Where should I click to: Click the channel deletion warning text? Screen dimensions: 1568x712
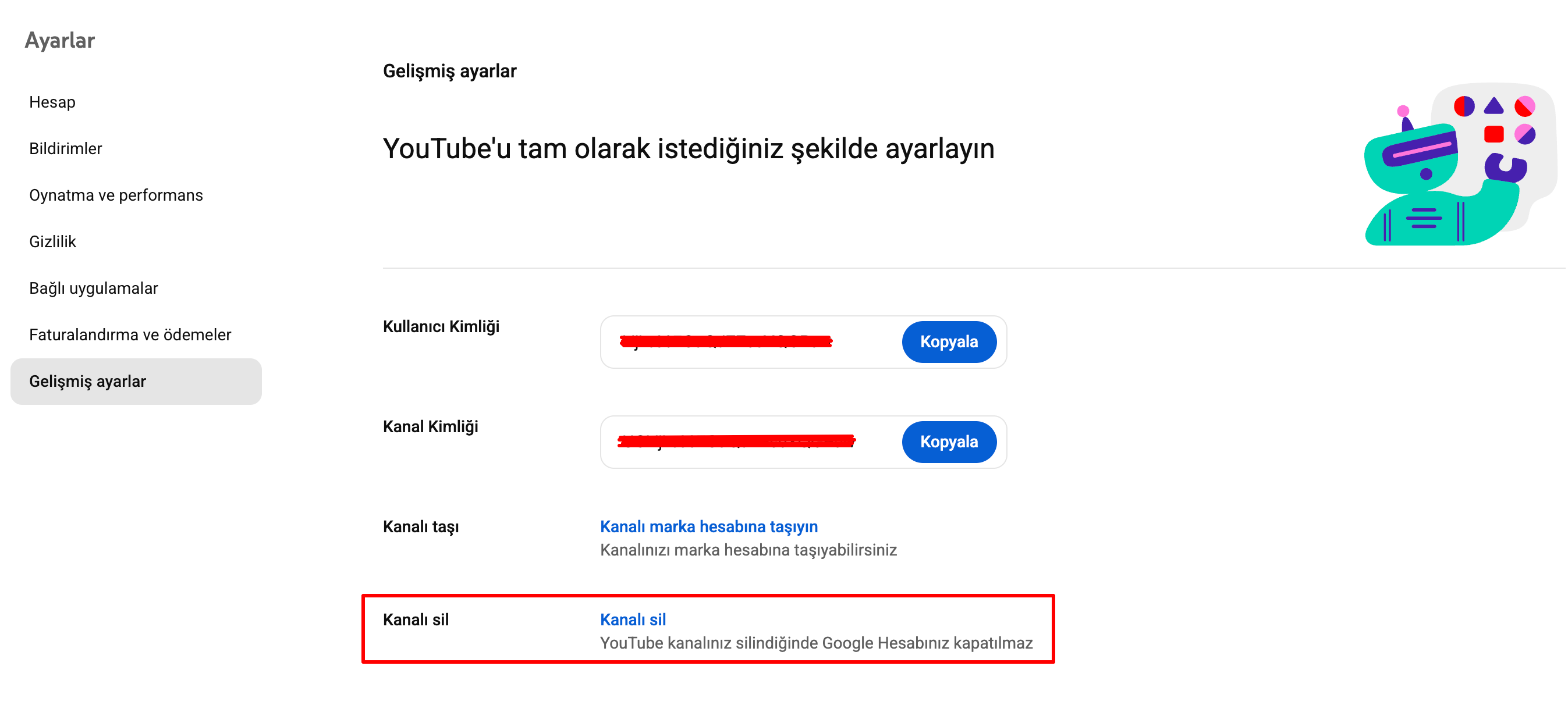pos(815,642)
